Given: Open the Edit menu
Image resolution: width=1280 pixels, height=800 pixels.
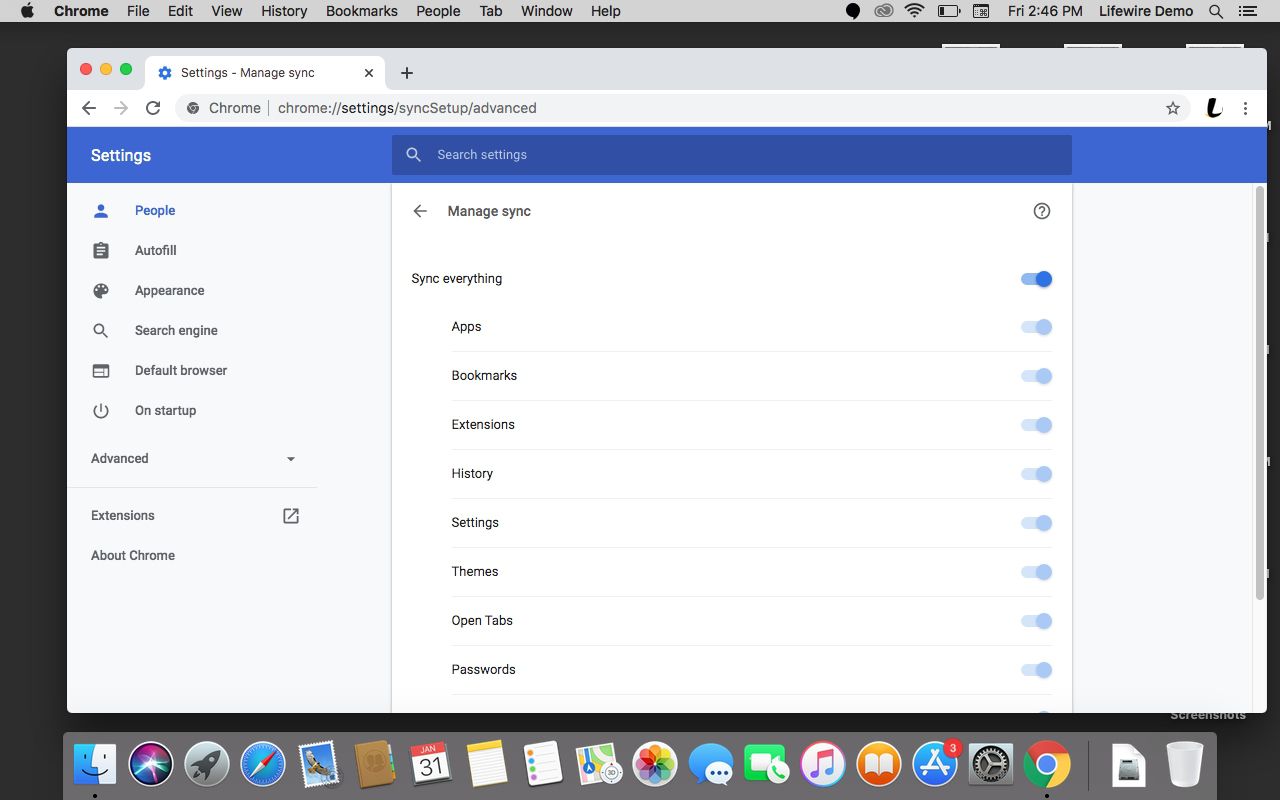Looking at the screenshot, I should point(180,11).
